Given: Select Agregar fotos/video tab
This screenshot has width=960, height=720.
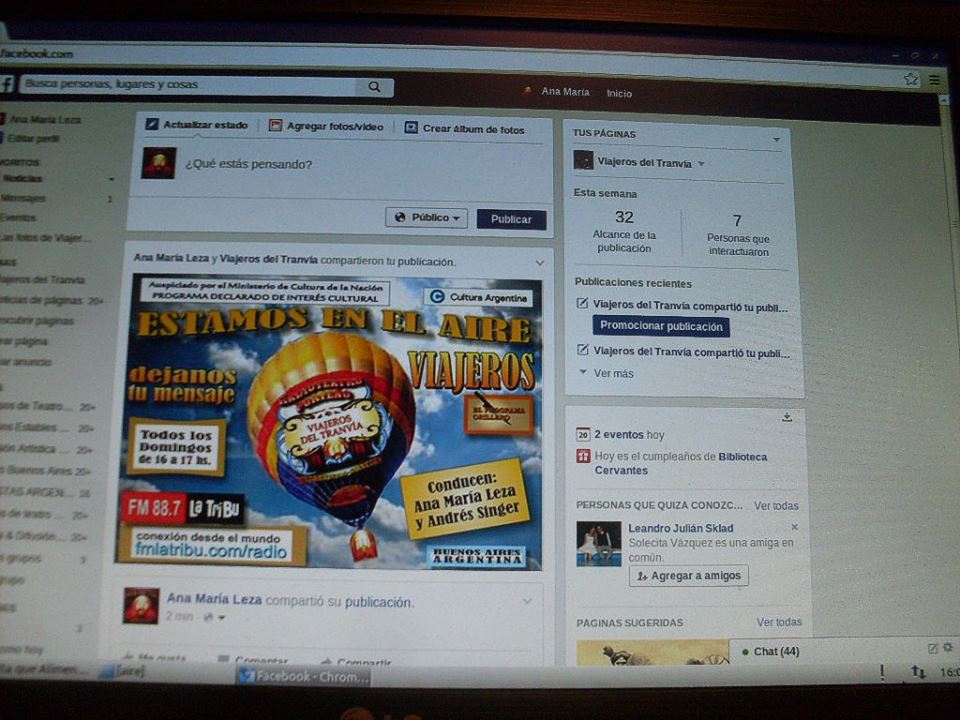Looking at the screenshot, I should (x=326, y=126).
